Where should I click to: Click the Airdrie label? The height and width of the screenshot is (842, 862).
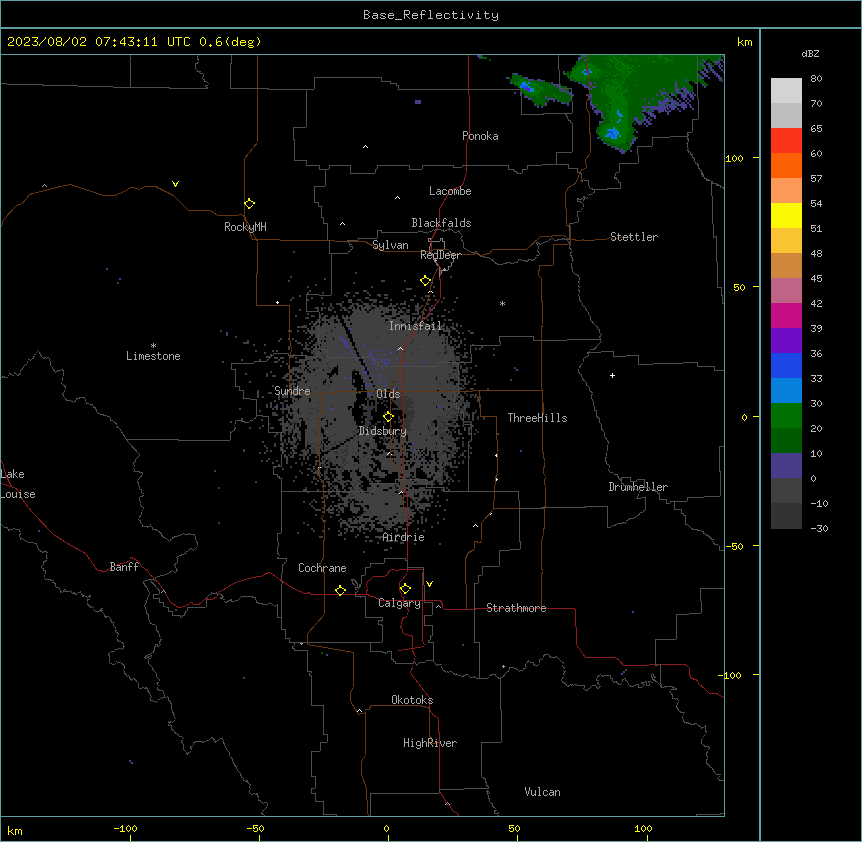pyautogui.click(x=404, y=537)
